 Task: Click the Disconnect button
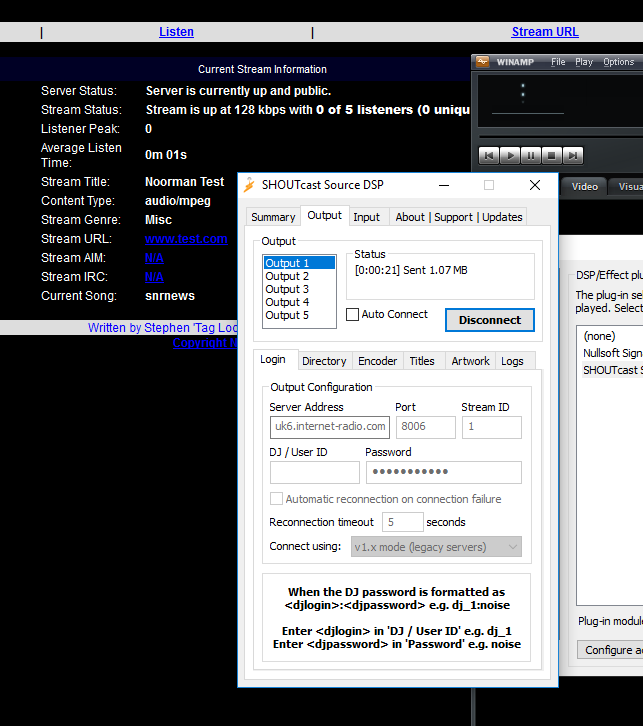pos(489,320)
